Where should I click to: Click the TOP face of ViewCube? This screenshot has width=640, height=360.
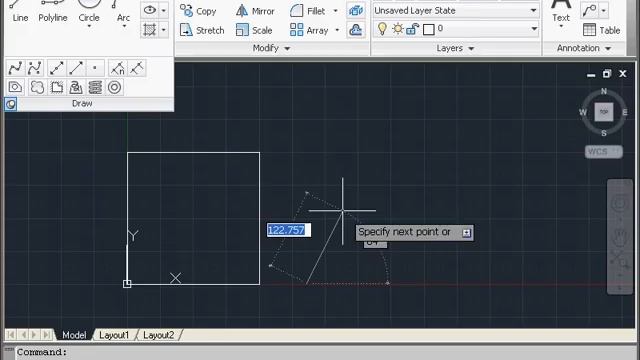coord(604,111)
